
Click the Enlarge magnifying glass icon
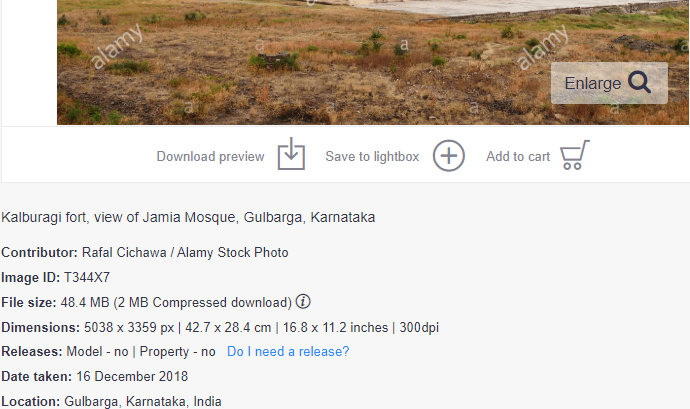pyautogui.click(x=640, y=83)
